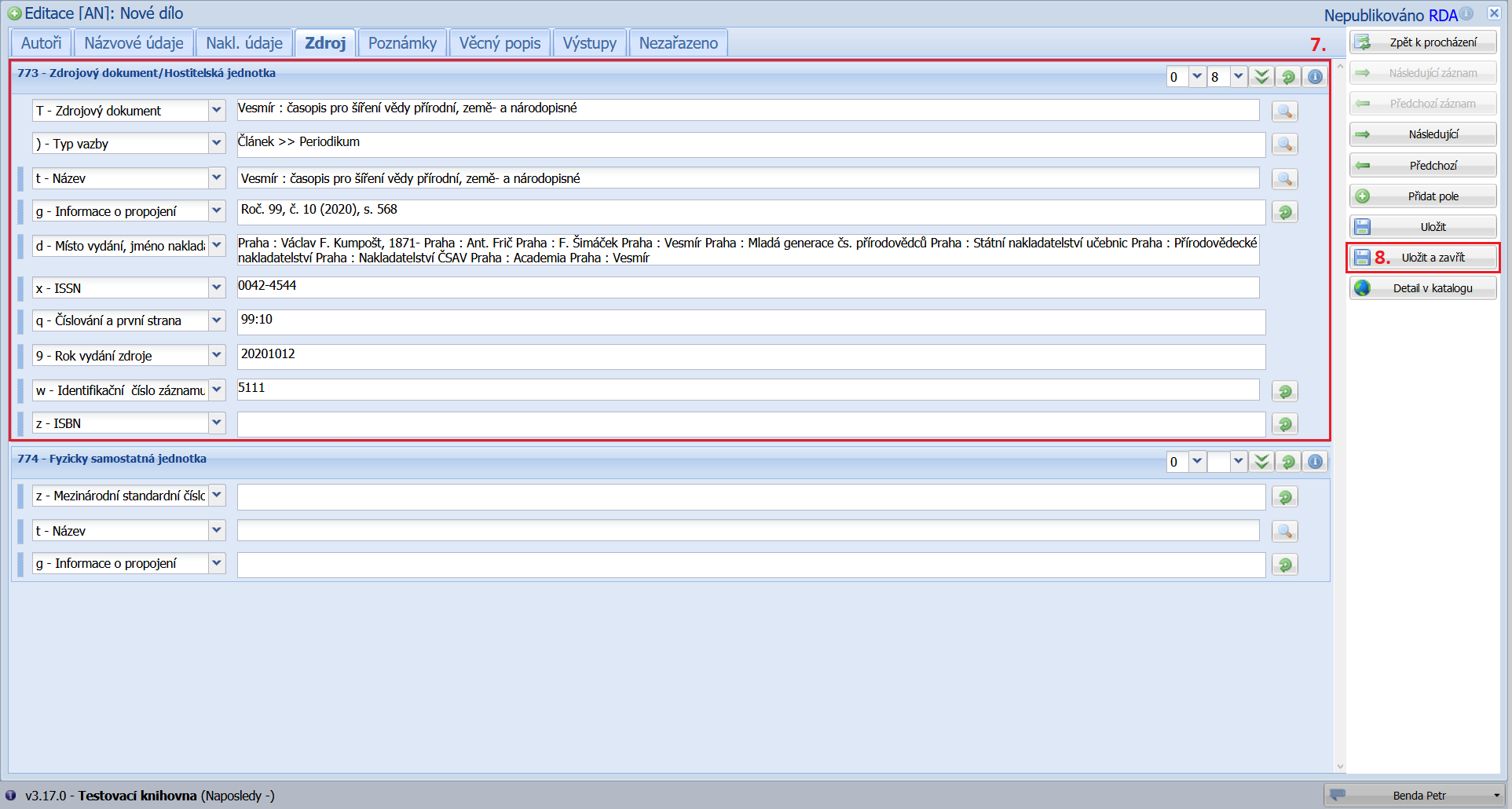Click the magnifier icon beside Zdrojový dokument field
The width and height of the screenshot is (1512, 809).
(x=1284, y=112)
